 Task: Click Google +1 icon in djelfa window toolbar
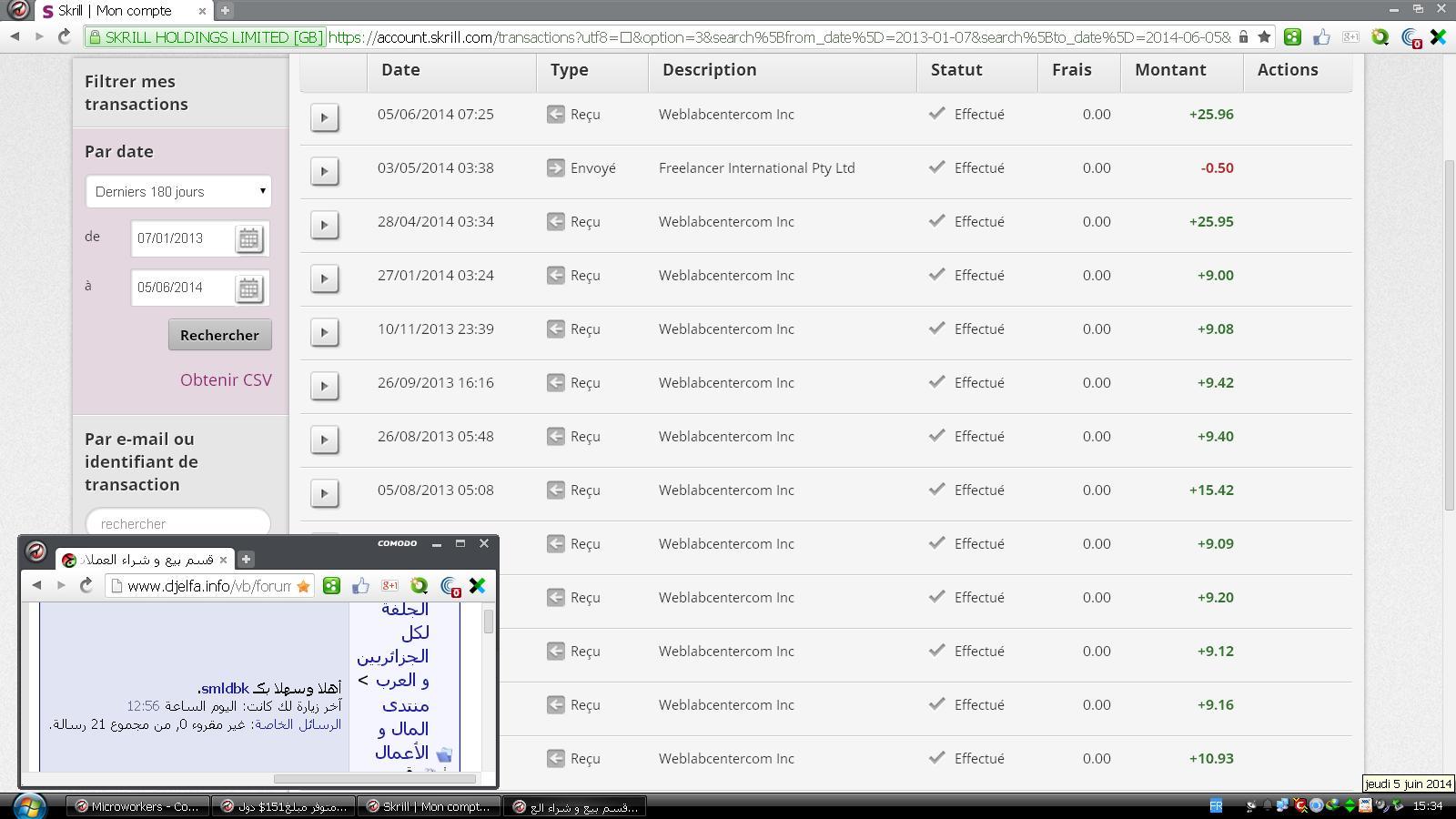point(389,586)
